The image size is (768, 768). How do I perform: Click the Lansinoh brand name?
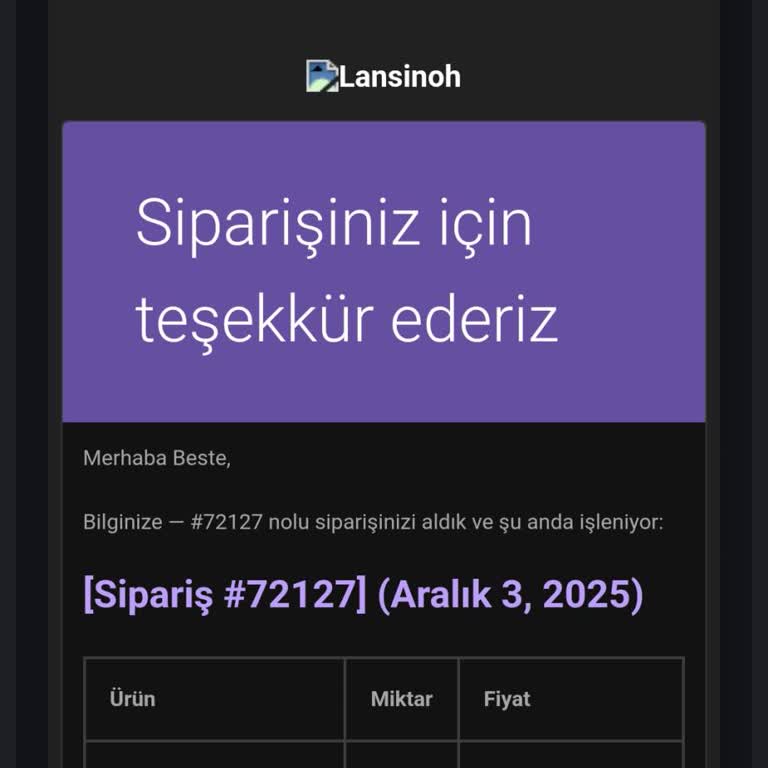coord(400,77)
